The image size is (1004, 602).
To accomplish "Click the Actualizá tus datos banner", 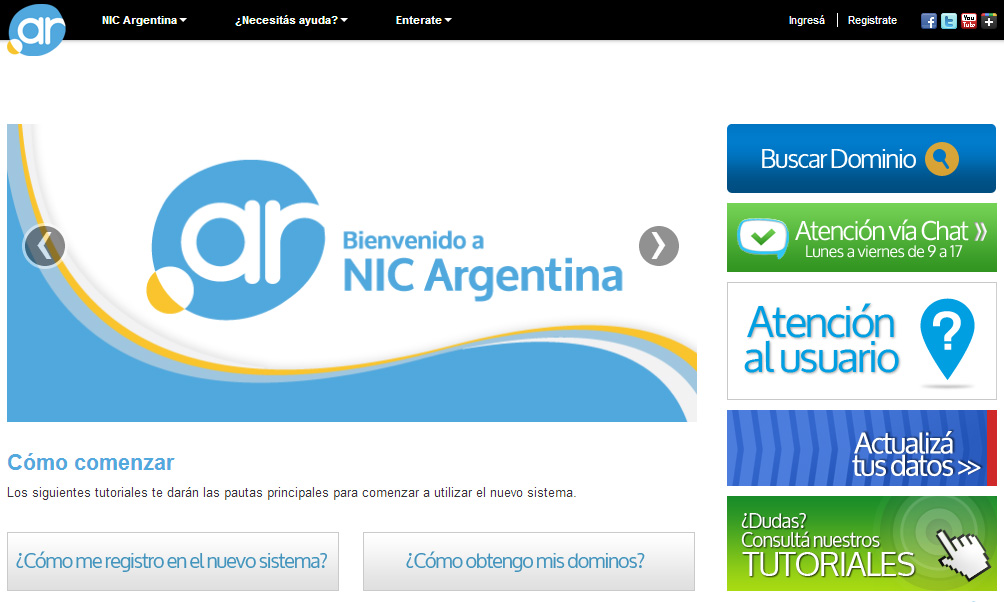I will pos(862,448).
